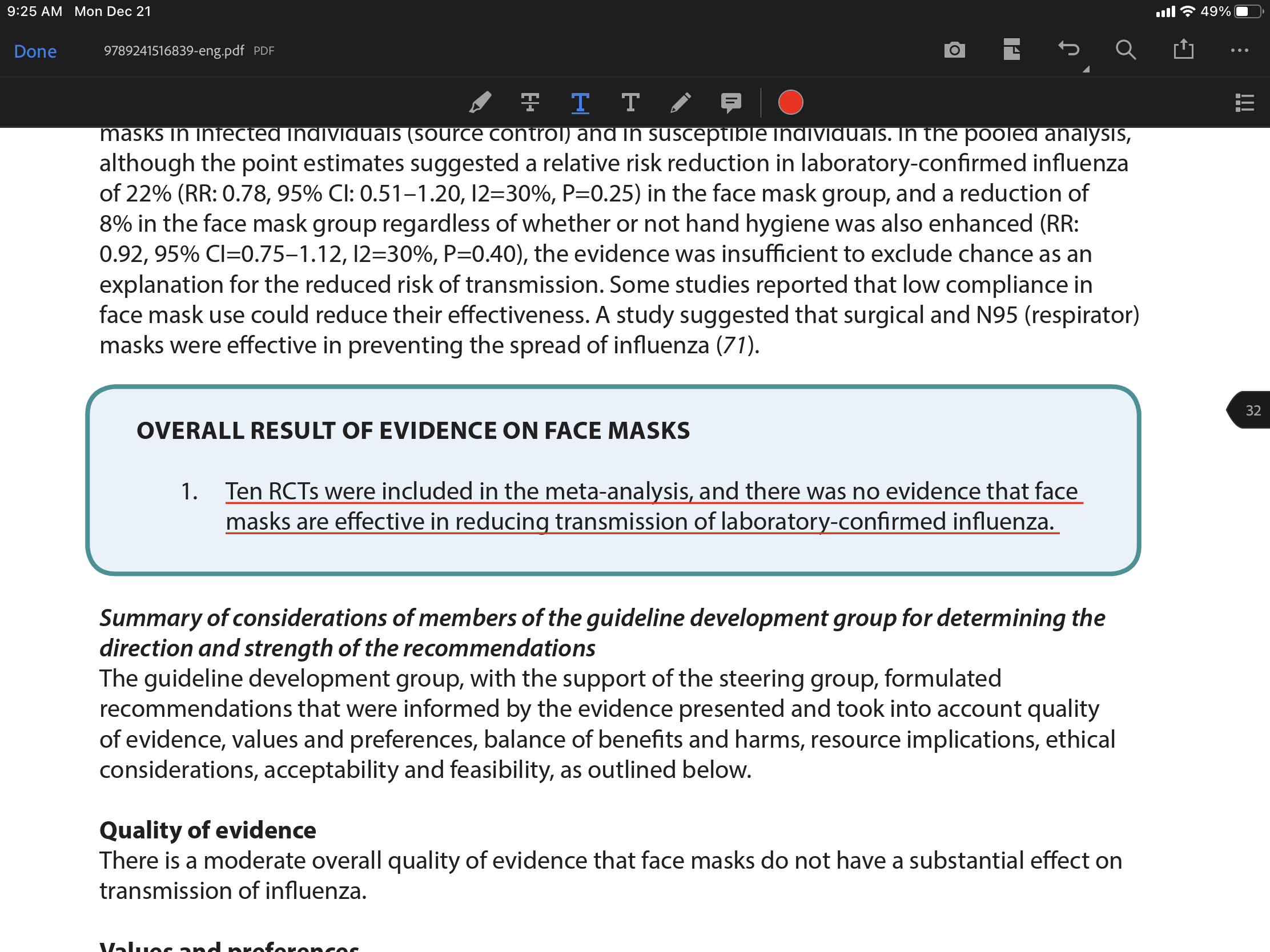1270x952 pixels.
Task: Tap the cellular signal bars icon
Action: coord(1165,11)
